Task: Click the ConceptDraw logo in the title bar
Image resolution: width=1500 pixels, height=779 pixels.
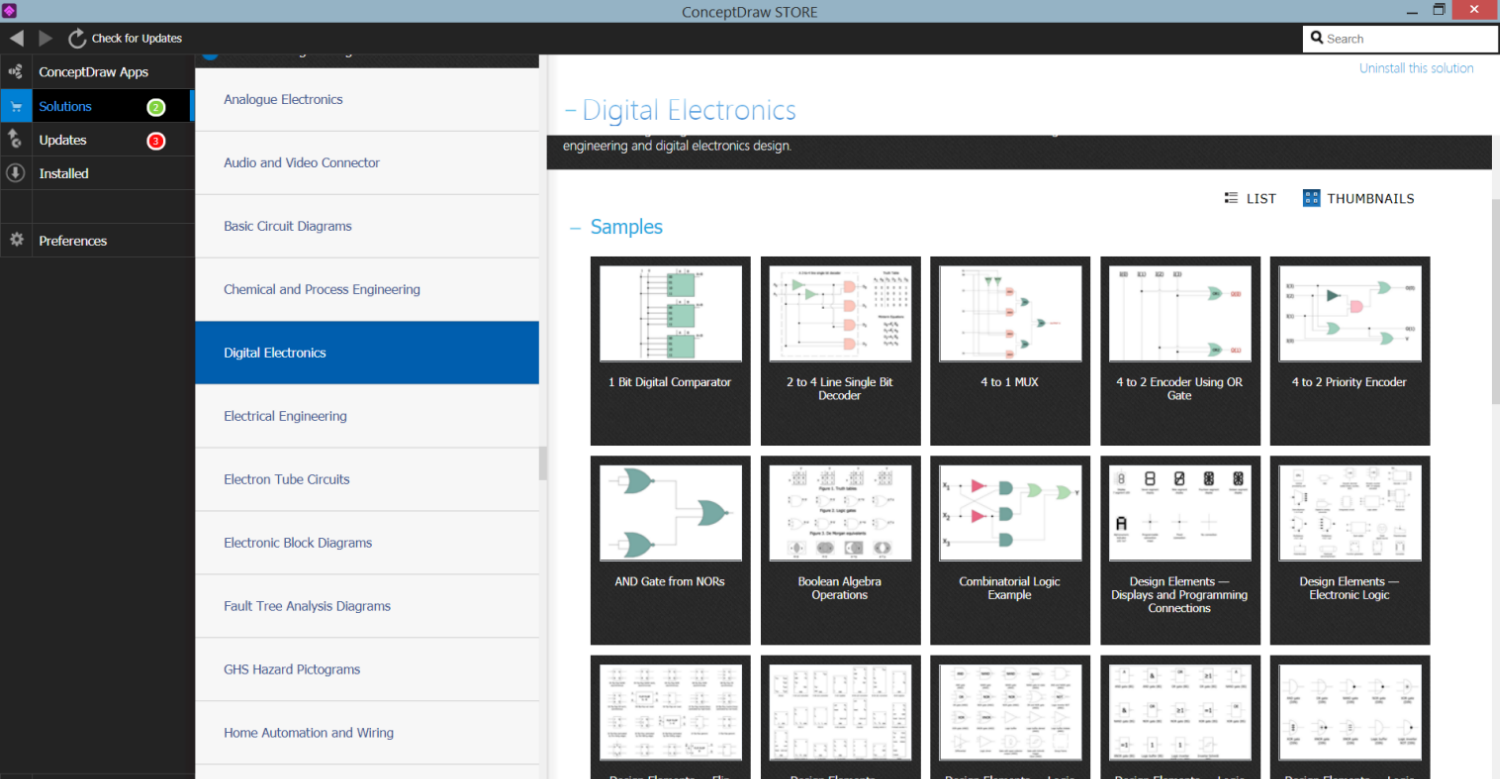Action: coord(10,11)
